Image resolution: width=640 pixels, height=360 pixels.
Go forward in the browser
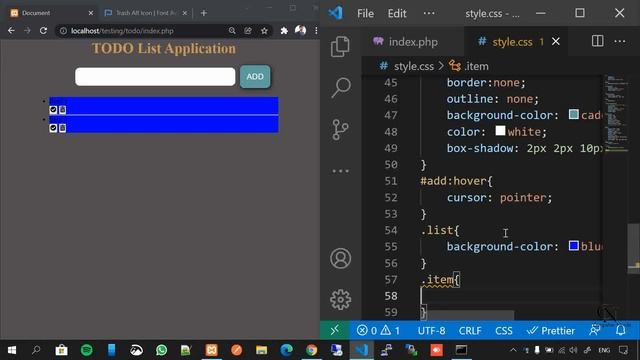(27, 31)
